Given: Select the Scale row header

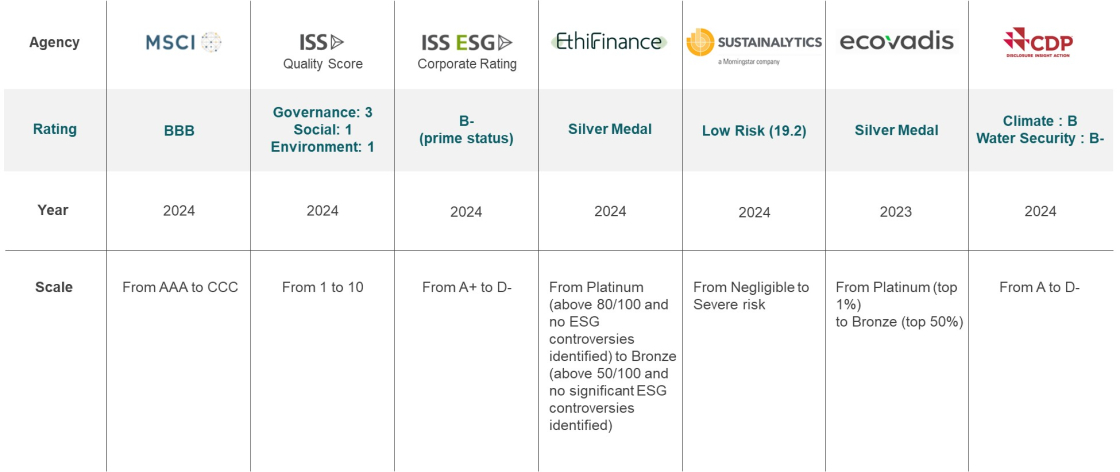Looking at the screenshot, I should 52,287.
